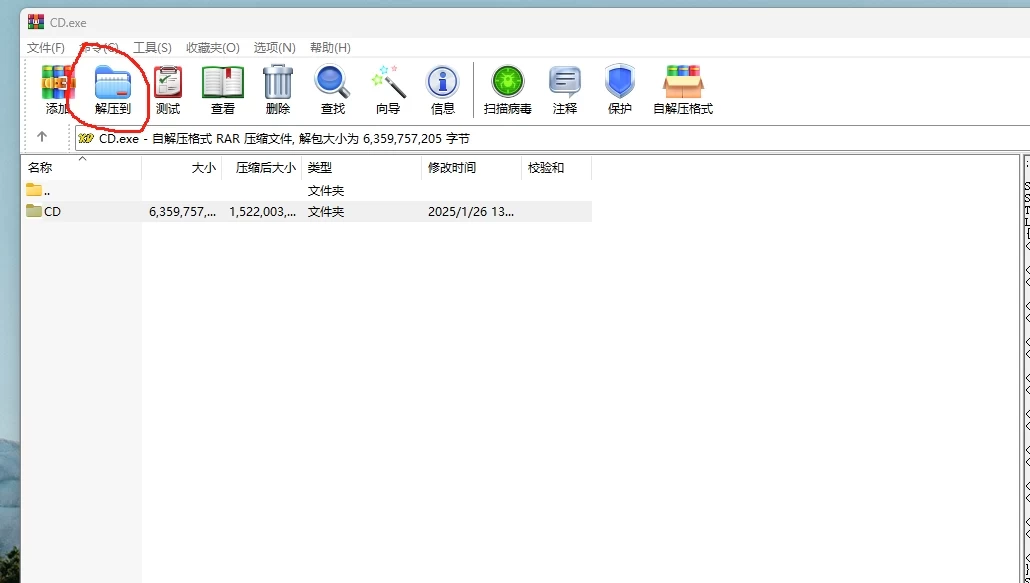Open the 查找 (Find) magnifier tool
Screen dimensions: 1030x583
coord(331,88)
